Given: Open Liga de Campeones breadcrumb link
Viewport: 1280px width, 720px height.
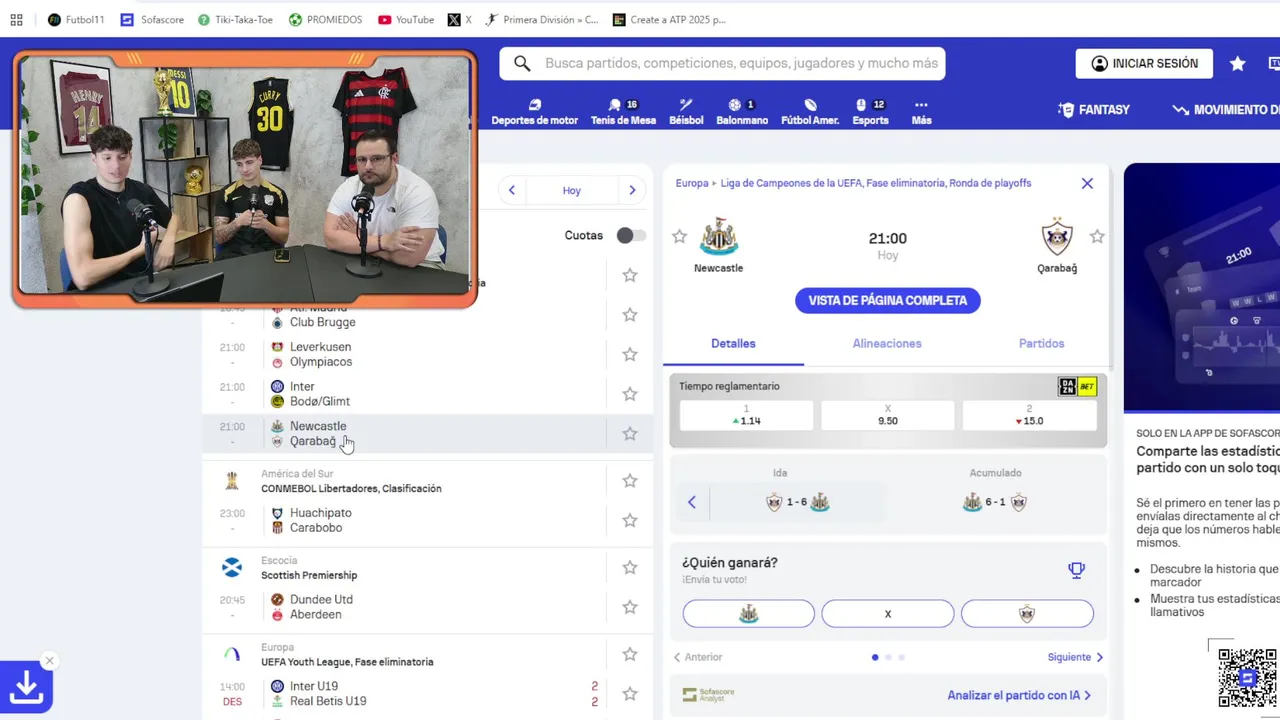Looking at the screenshot, I should point(875,183).
